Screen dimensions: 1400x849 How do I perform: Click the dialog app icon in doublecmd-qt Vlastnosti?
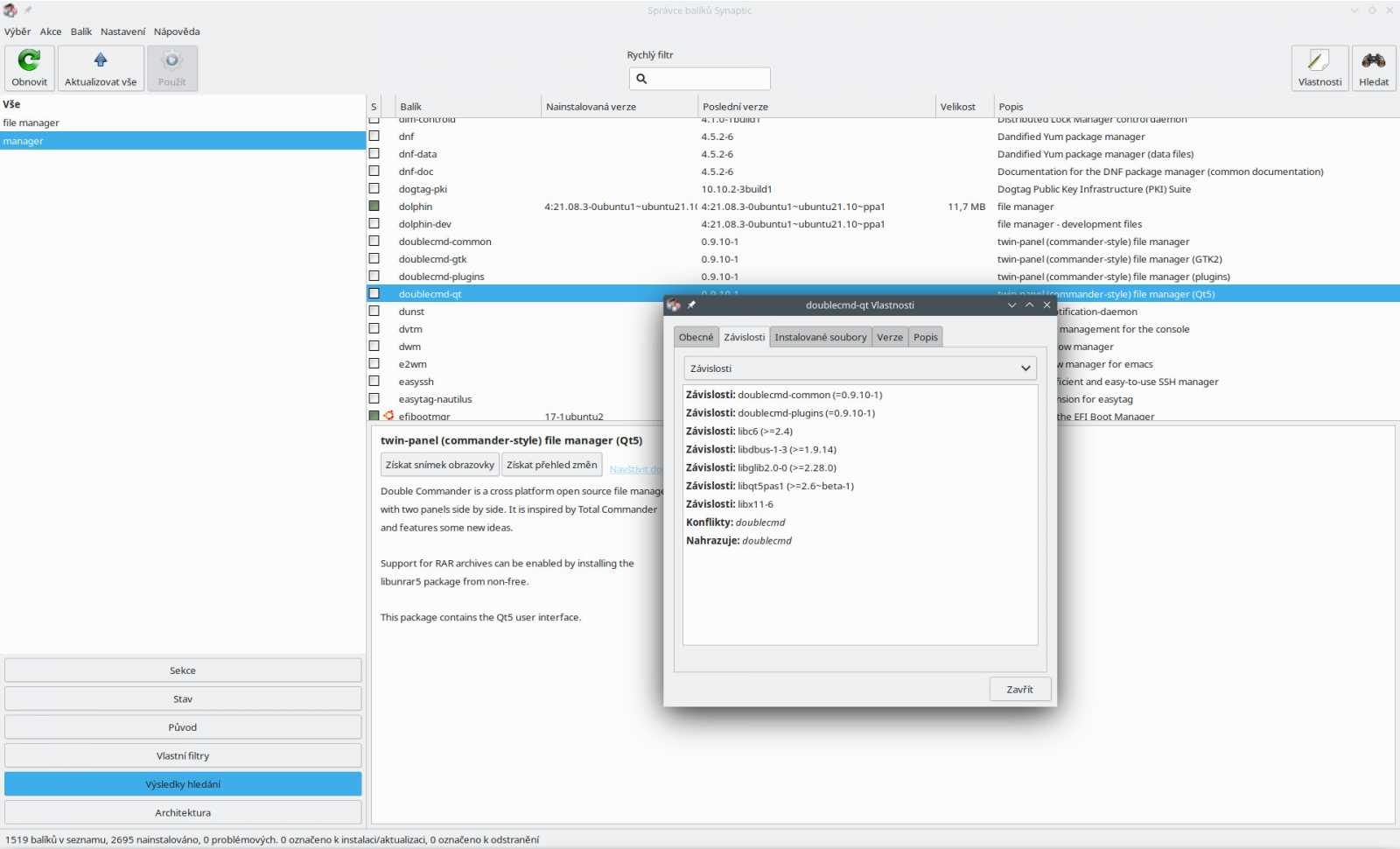click(x=673, y=305)
